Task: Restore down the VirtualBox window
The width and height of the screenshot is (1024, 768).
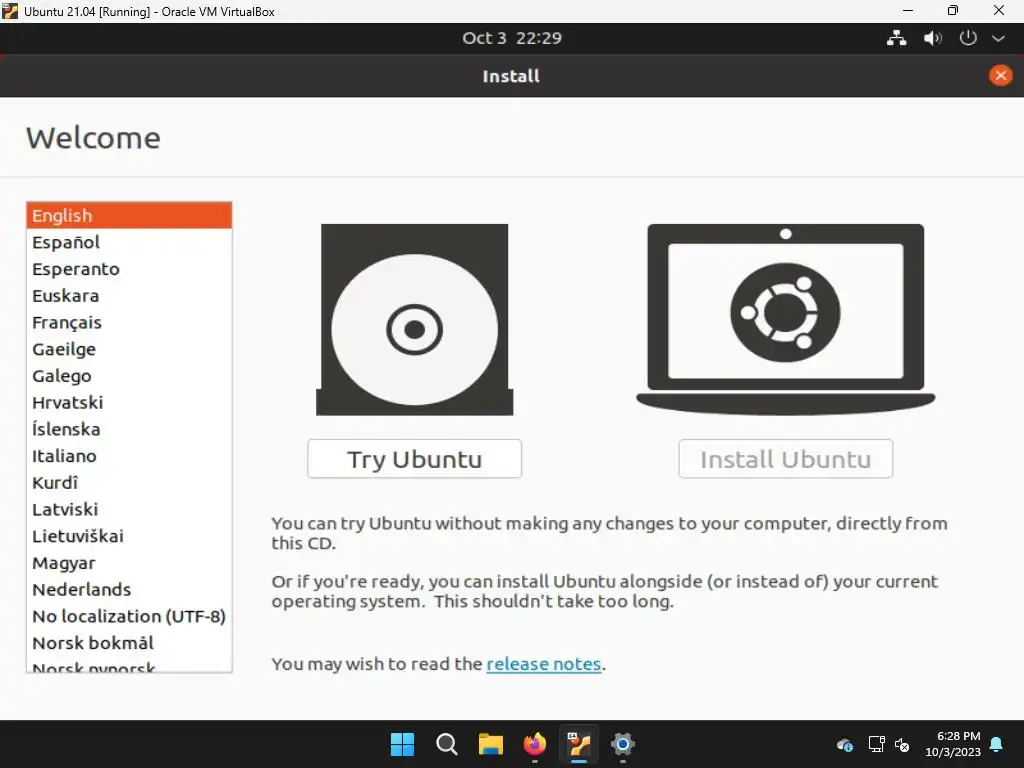Action: (953, 10)
